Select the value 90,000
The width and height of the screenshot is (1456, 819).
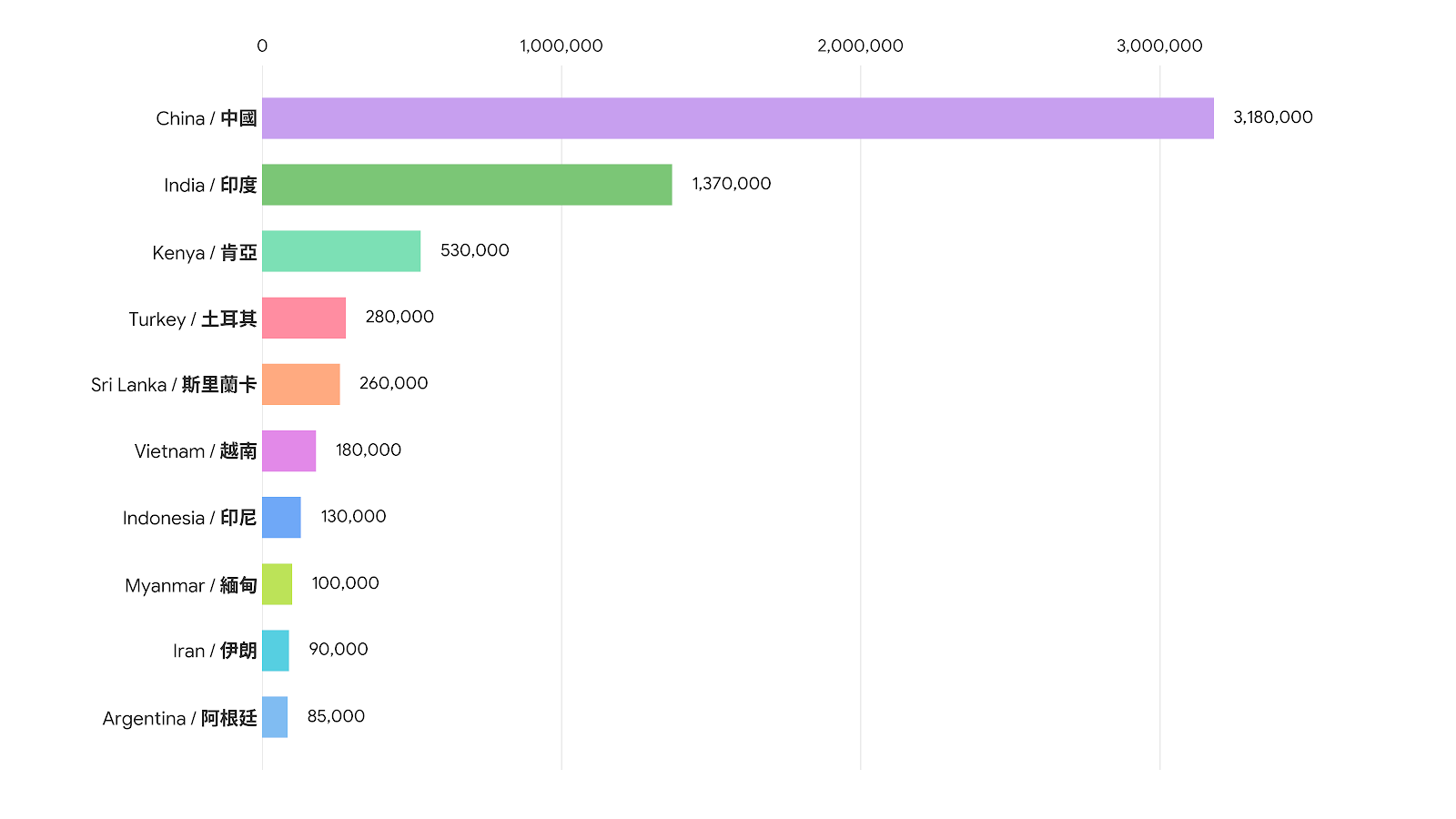[339, 649]
